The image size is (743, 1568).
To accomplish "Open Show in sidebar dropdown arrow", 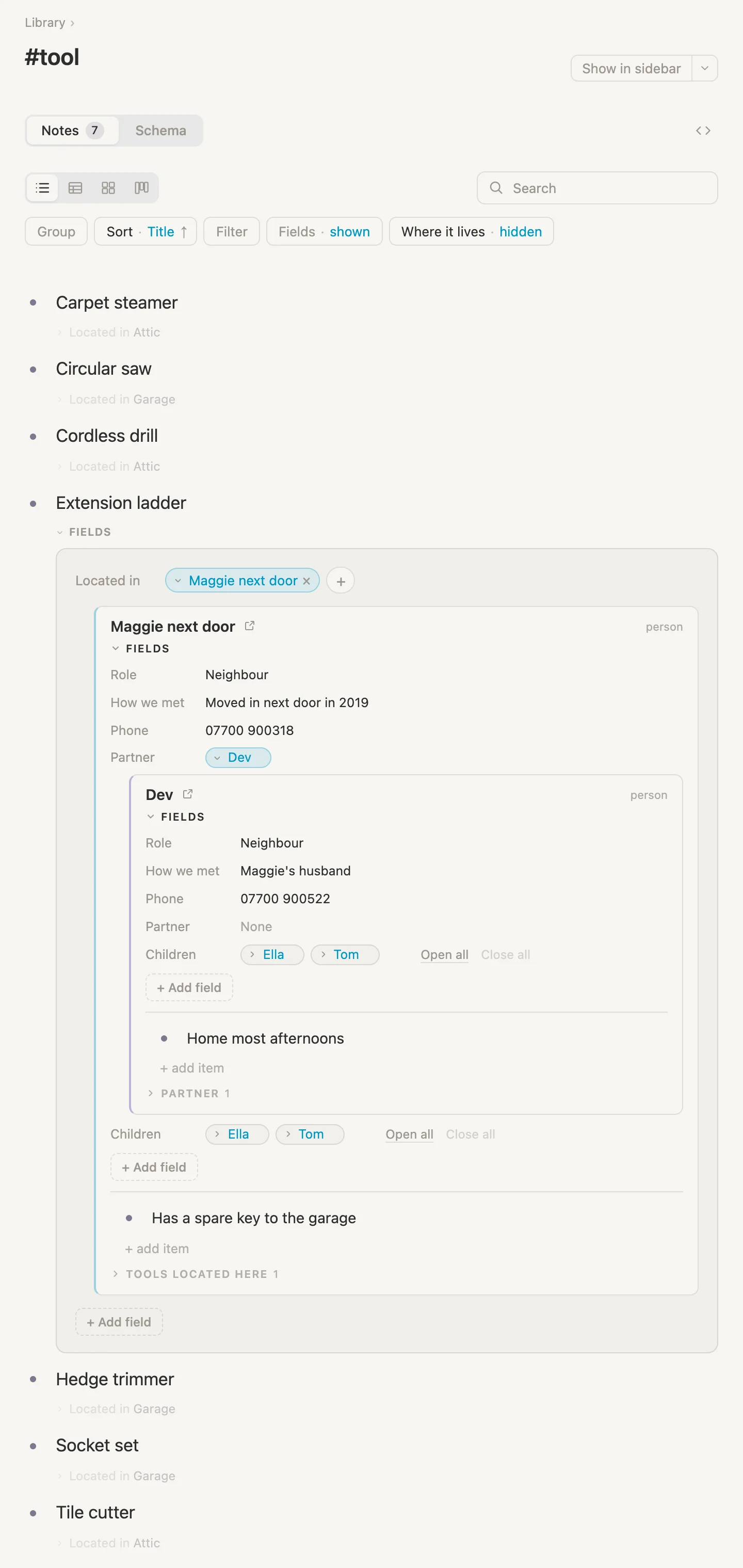I will pyautogui.click(x=705, y=69).
